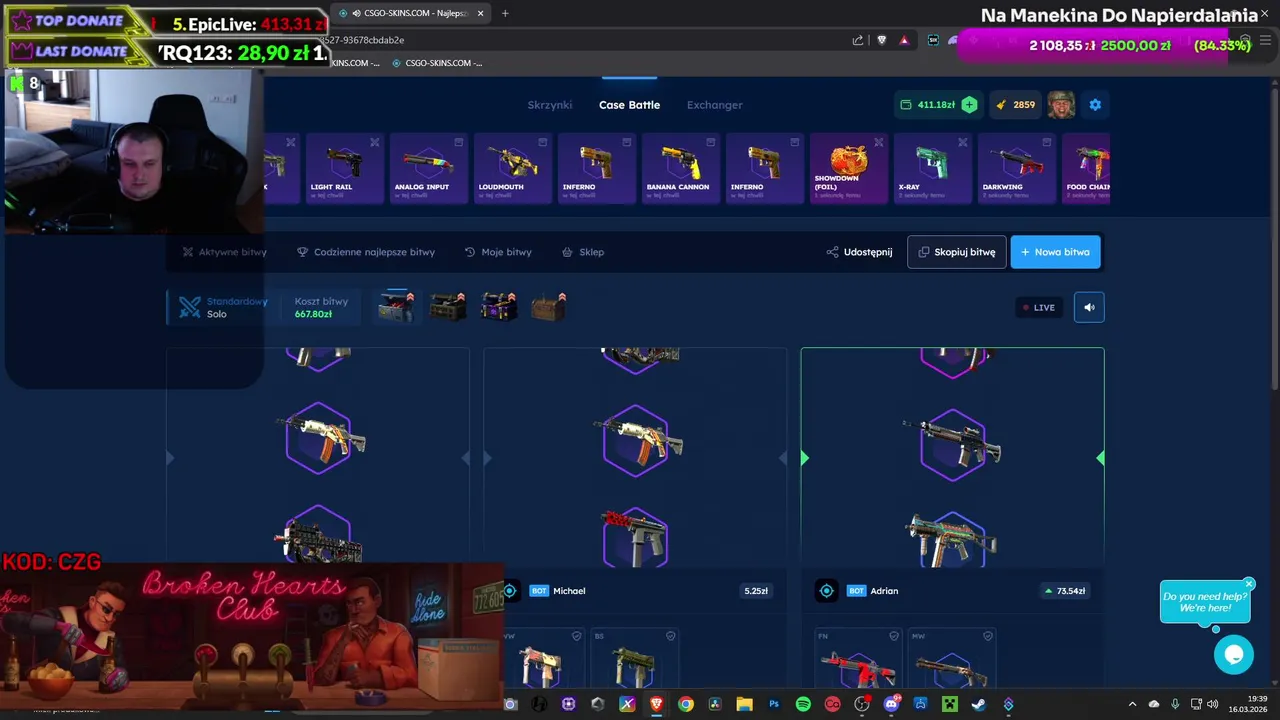The image size is (1280, 720).
Task: Click the Michael bot avatar icon
Action: coord(509,591)
